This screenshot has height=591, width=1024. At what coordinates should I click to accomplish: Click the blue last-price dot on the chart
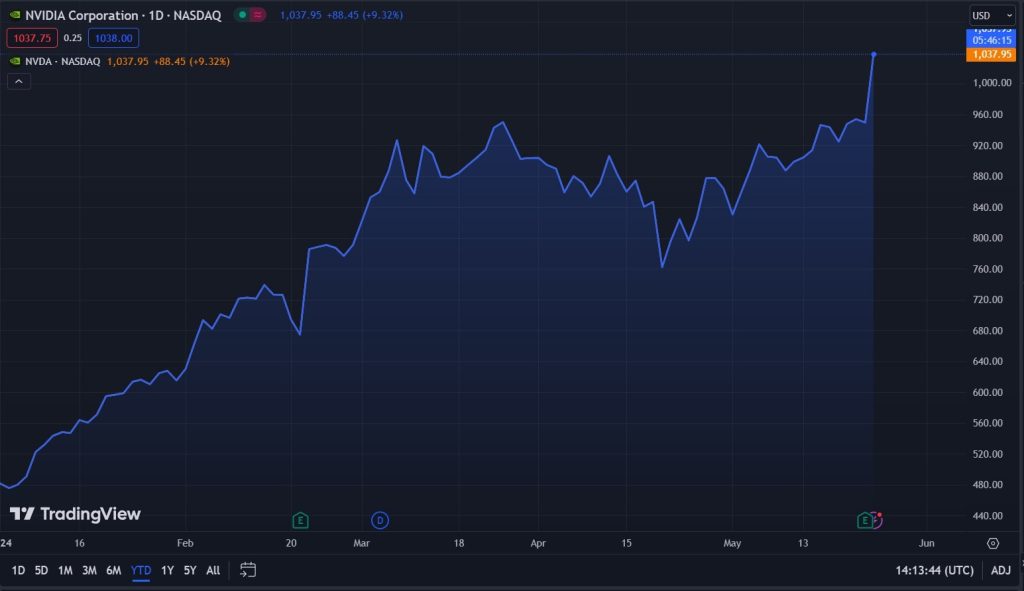pyautogui.click(x=873, y=55)
